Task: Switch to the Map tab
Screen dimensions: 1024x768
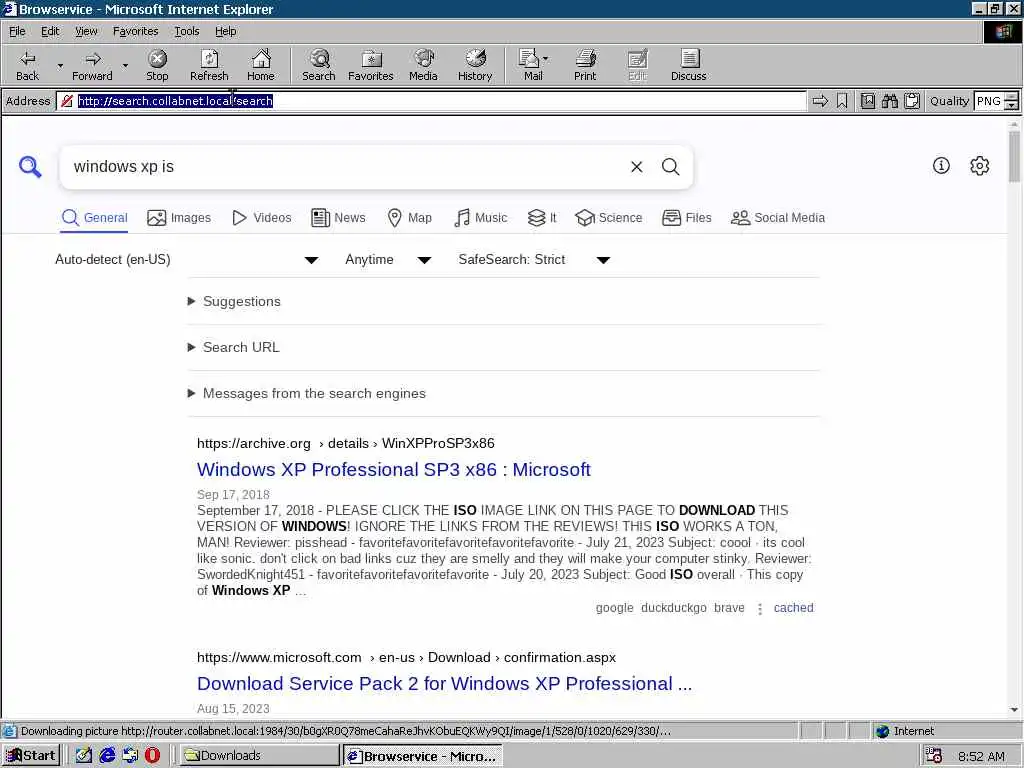Action: coord(409,217)
